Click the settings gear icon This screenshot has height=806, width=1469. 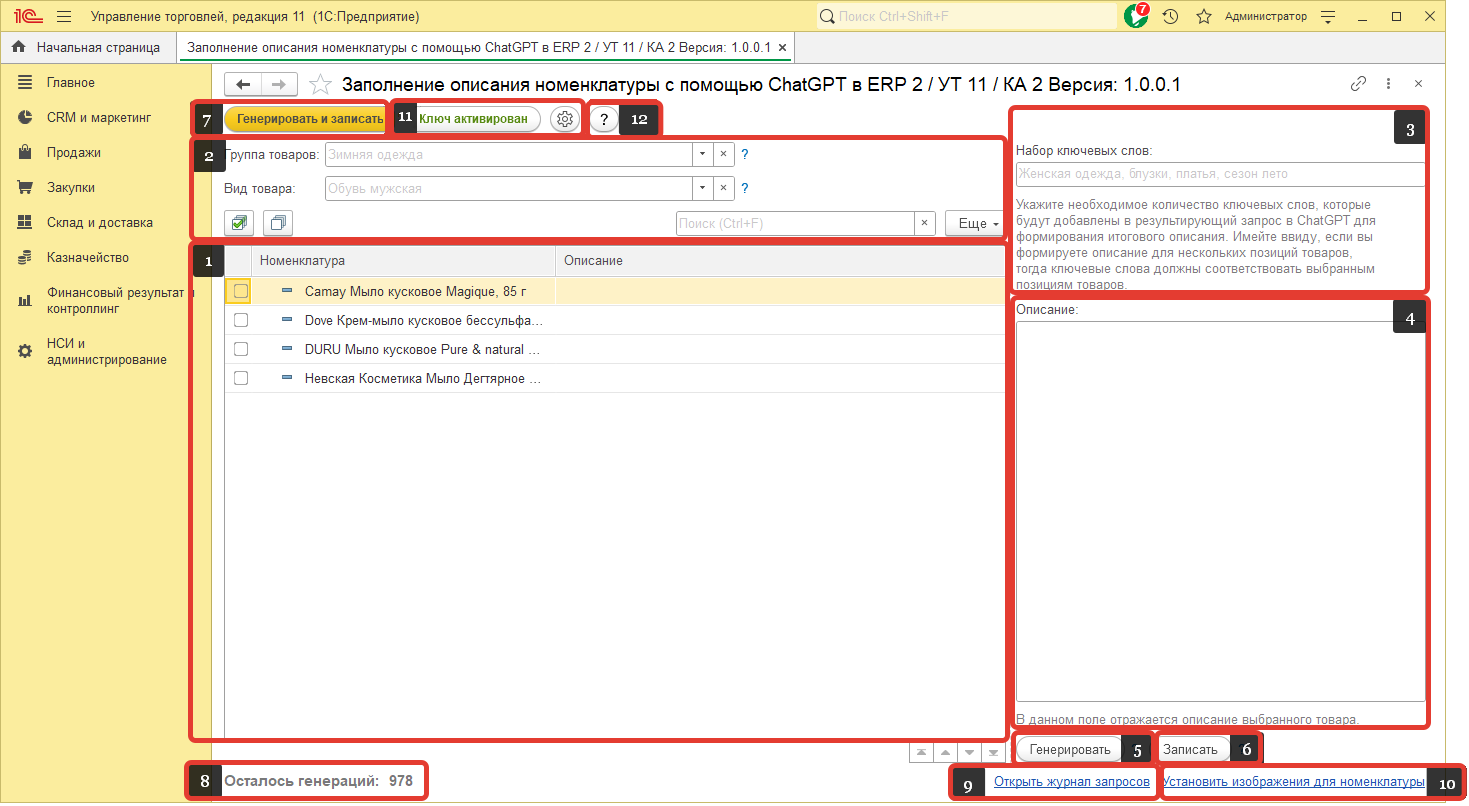(565, 119)
